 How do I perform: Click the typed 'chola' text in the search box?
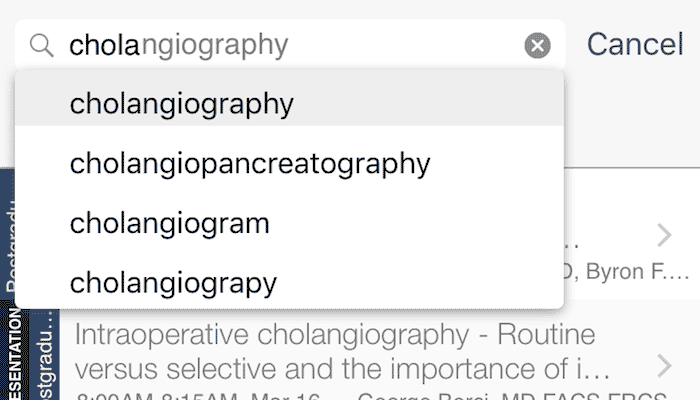(x=104, y=45)
